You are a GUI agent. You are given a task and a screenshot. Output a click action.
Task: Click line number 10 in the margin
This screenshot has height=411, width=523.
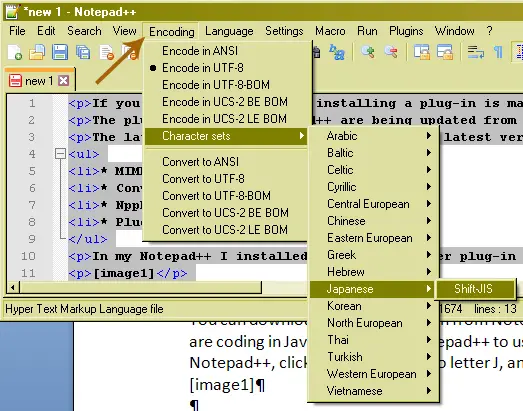pos(28,256)
